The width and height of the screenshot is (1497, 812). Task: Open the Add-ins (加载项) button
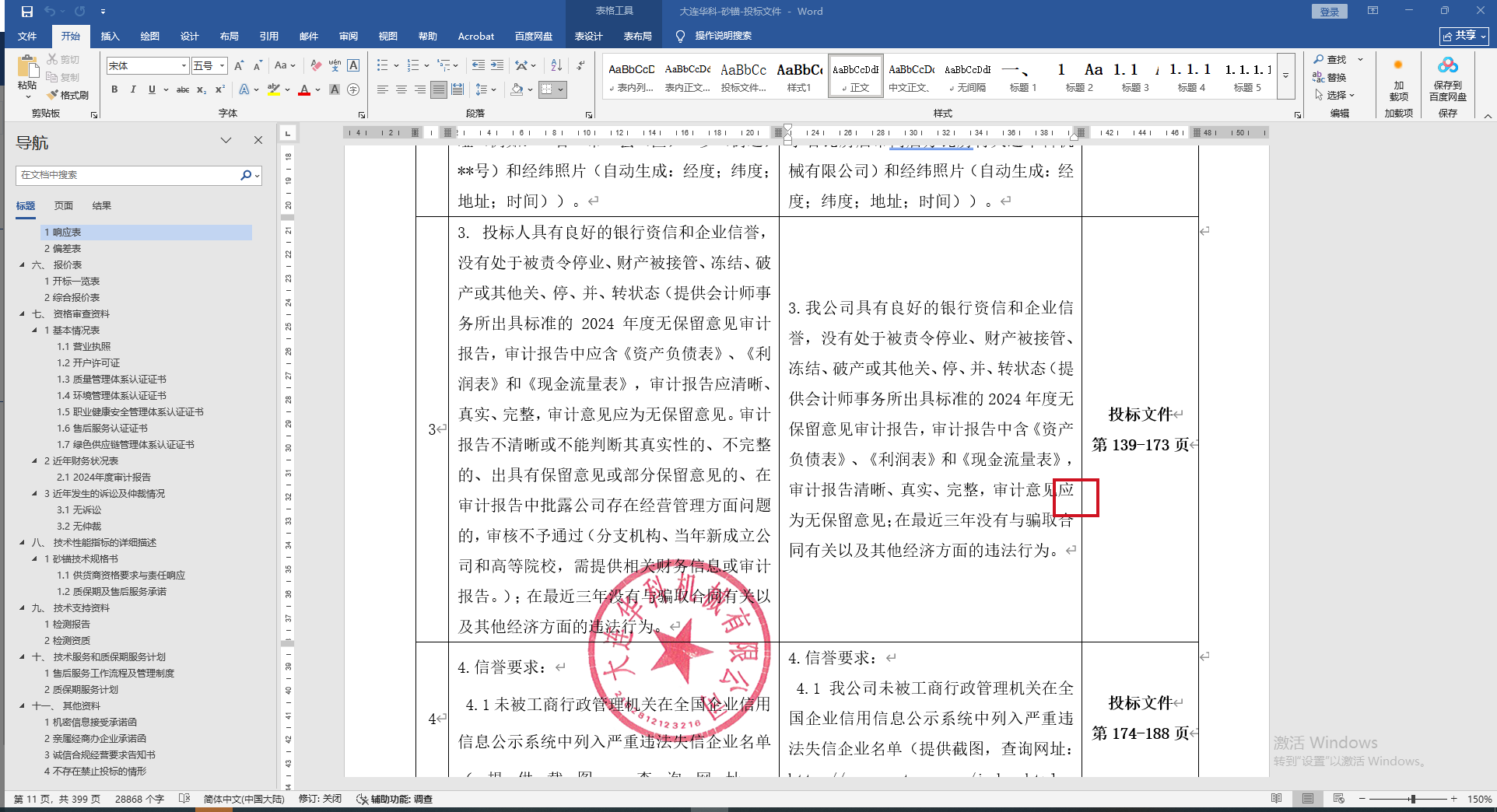(1398, 79)
